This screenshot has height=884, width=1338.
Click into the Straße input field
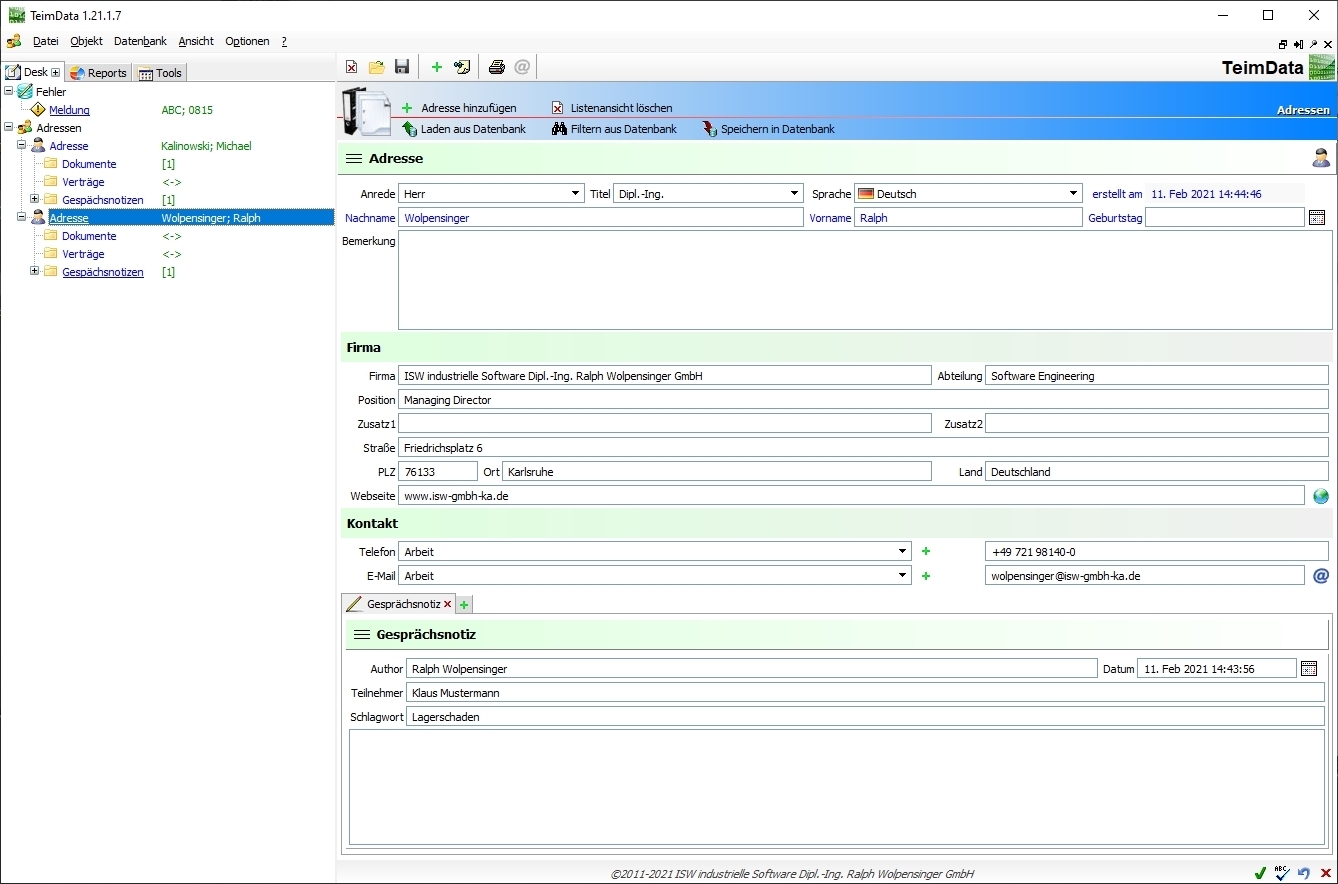862,448
